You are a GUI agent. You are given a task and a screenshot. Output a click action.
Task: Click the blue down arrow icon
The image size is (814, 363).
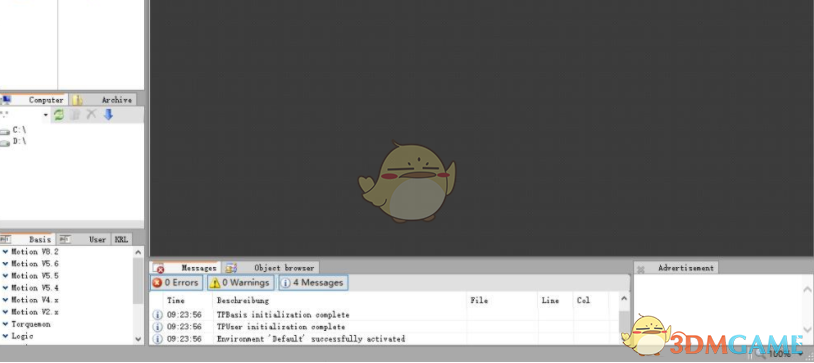coord(108,115)
